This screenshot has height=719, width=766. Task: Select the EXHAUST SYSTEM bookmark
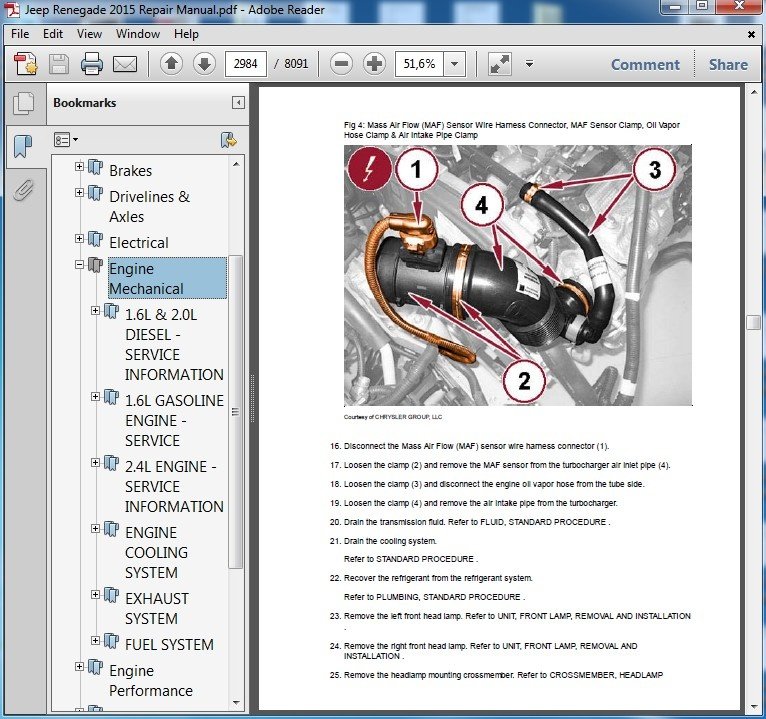coord(156,608)
